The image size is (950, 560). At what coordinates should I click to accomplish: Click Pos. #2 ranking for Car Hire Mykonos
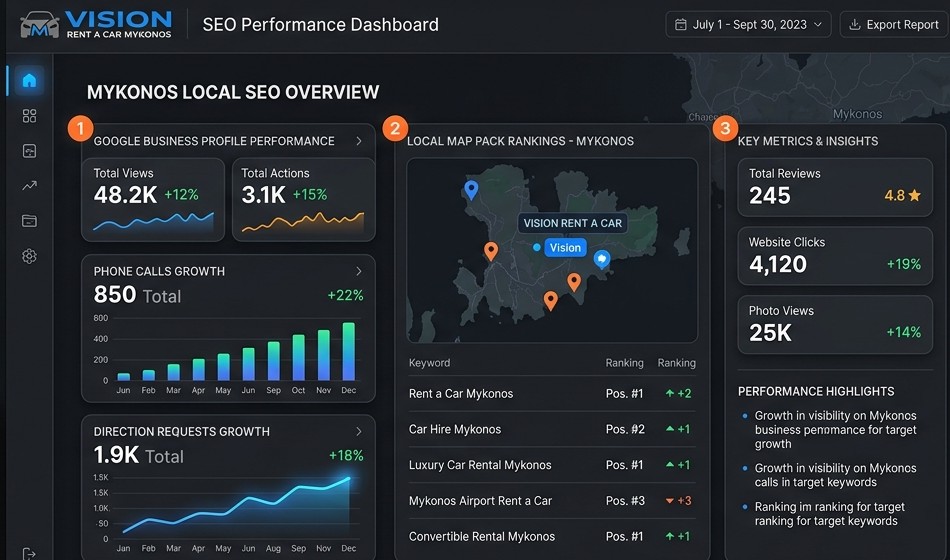click(x=625, y=429)
